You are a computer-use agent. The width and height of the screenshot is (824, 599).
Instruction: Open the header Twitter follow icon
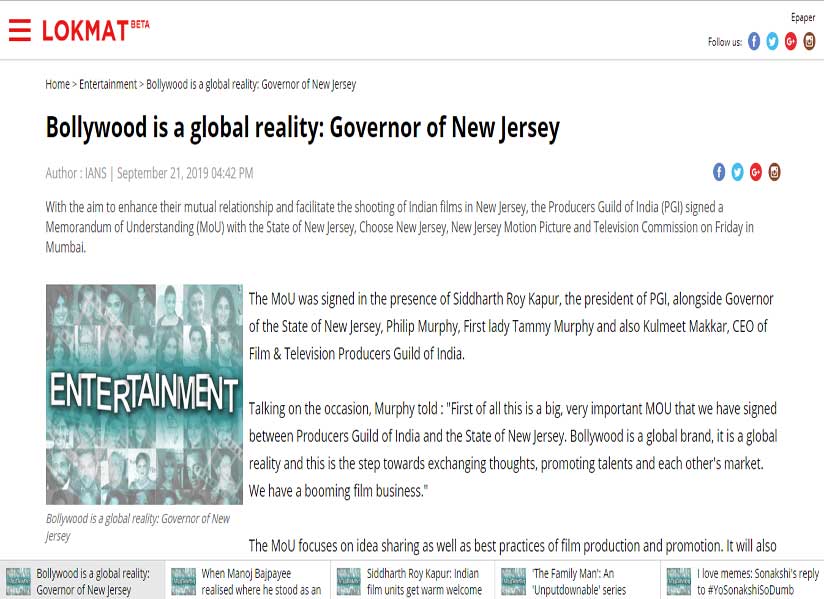tap(772, 41)
